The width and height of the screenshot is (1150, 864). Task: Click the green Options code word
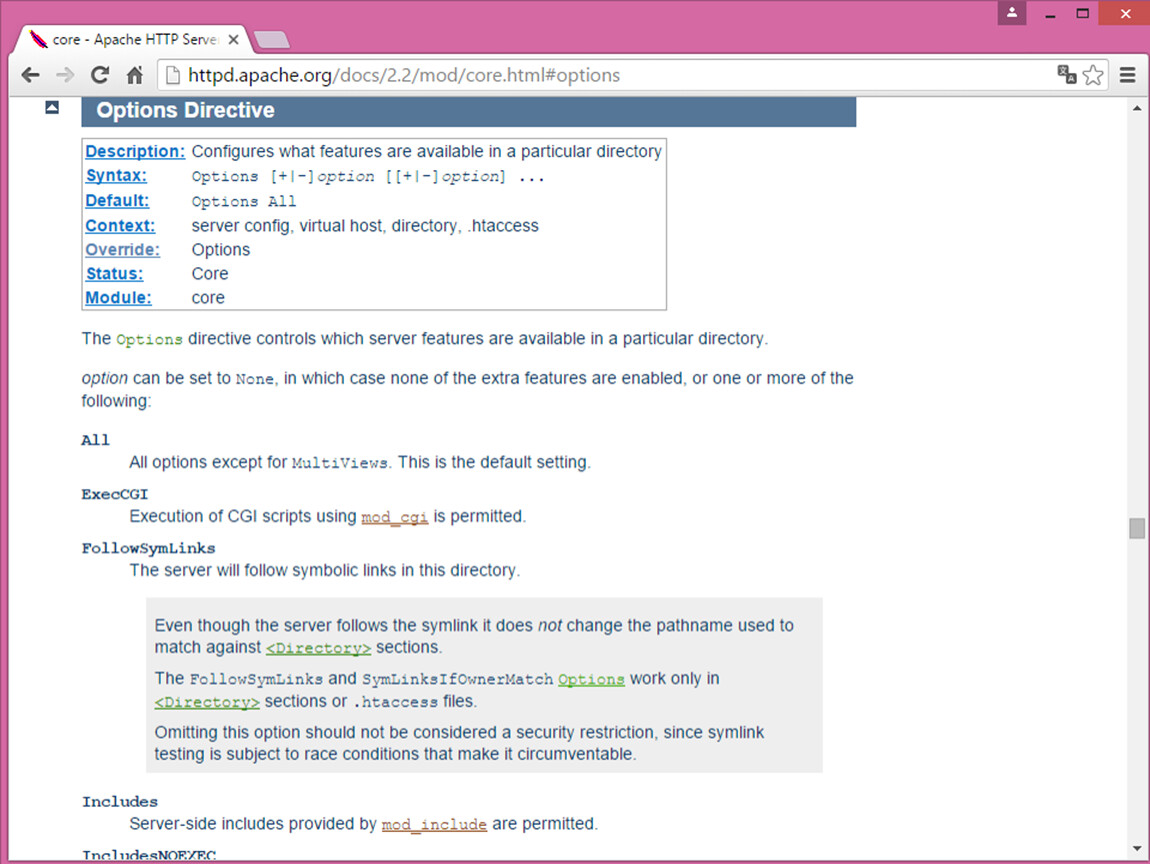pos(149,340)
